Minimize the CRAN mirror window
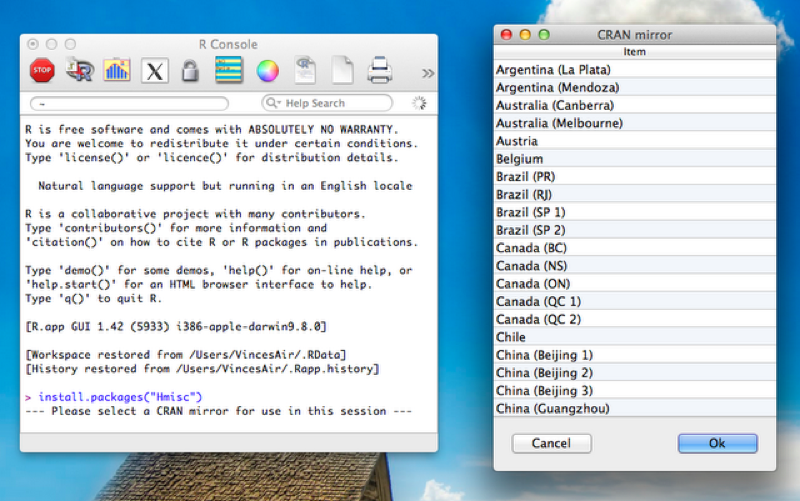 [x=525, y=35]
